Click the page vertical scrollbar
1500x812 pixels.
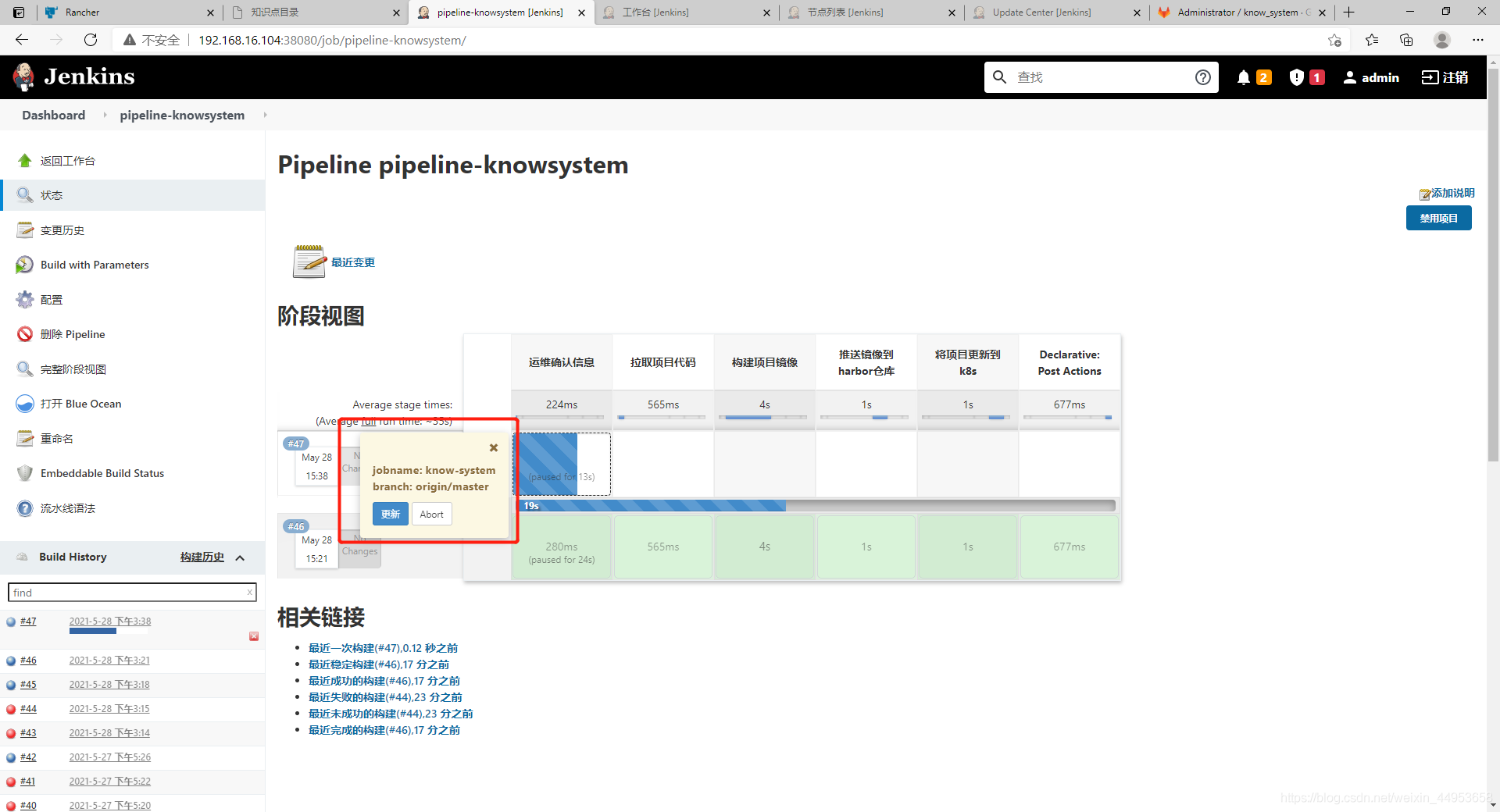[1493, 265]
